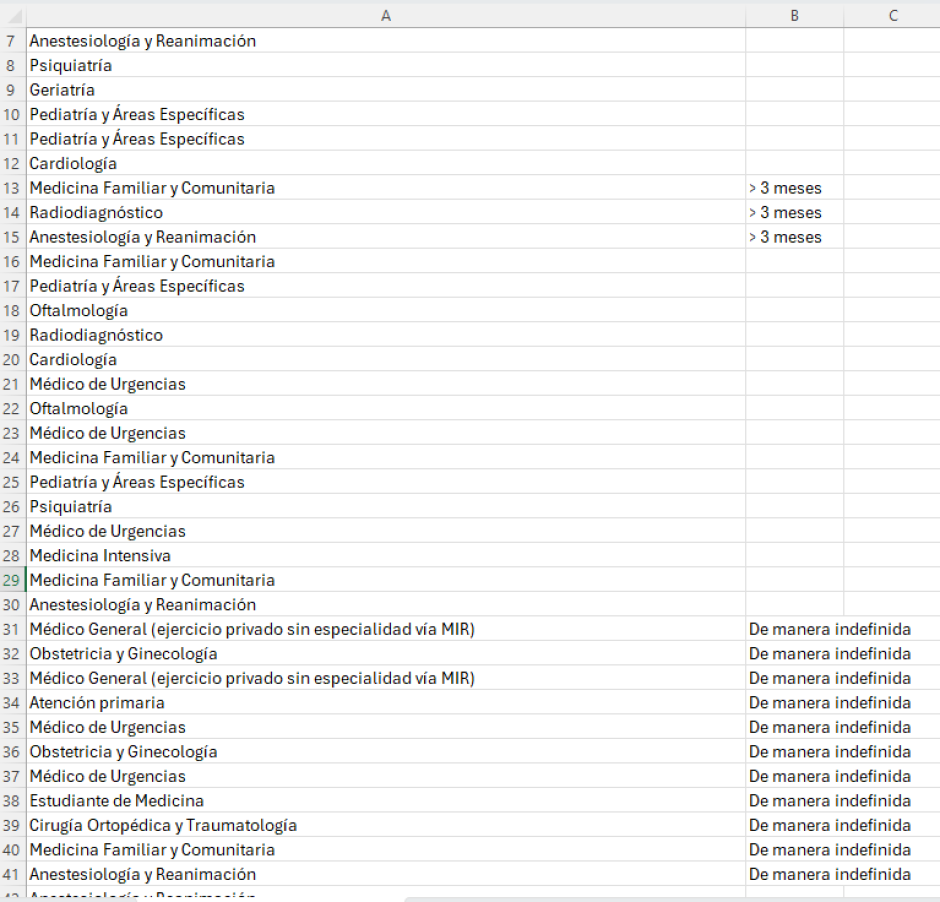Click 'De manera indefinida' in row 40
Viewport: 940px width, 902px height.
[x=830, y=850]
